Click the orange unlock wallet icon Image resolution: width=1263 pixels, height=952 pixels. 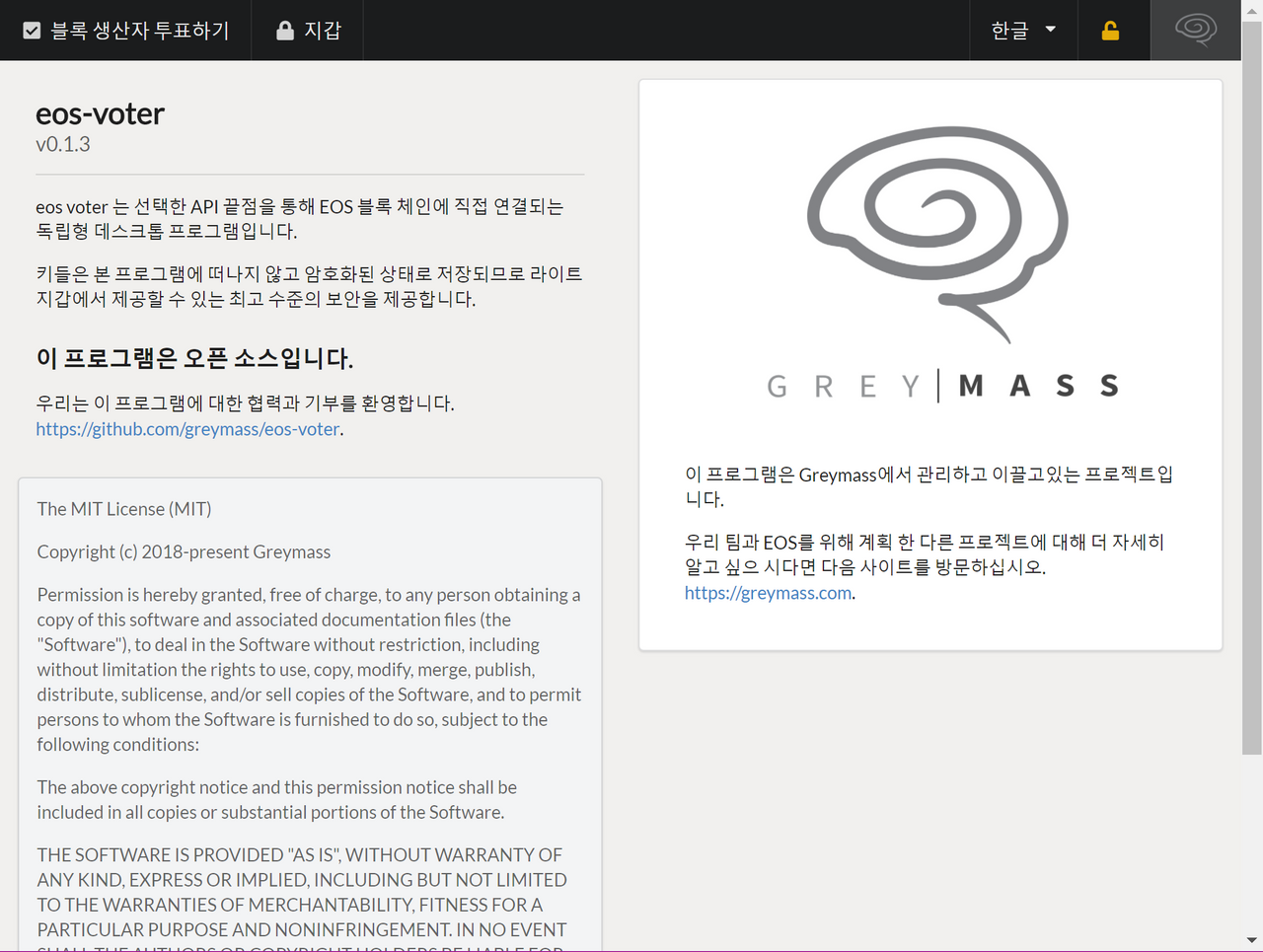(x=1110, y=31)
